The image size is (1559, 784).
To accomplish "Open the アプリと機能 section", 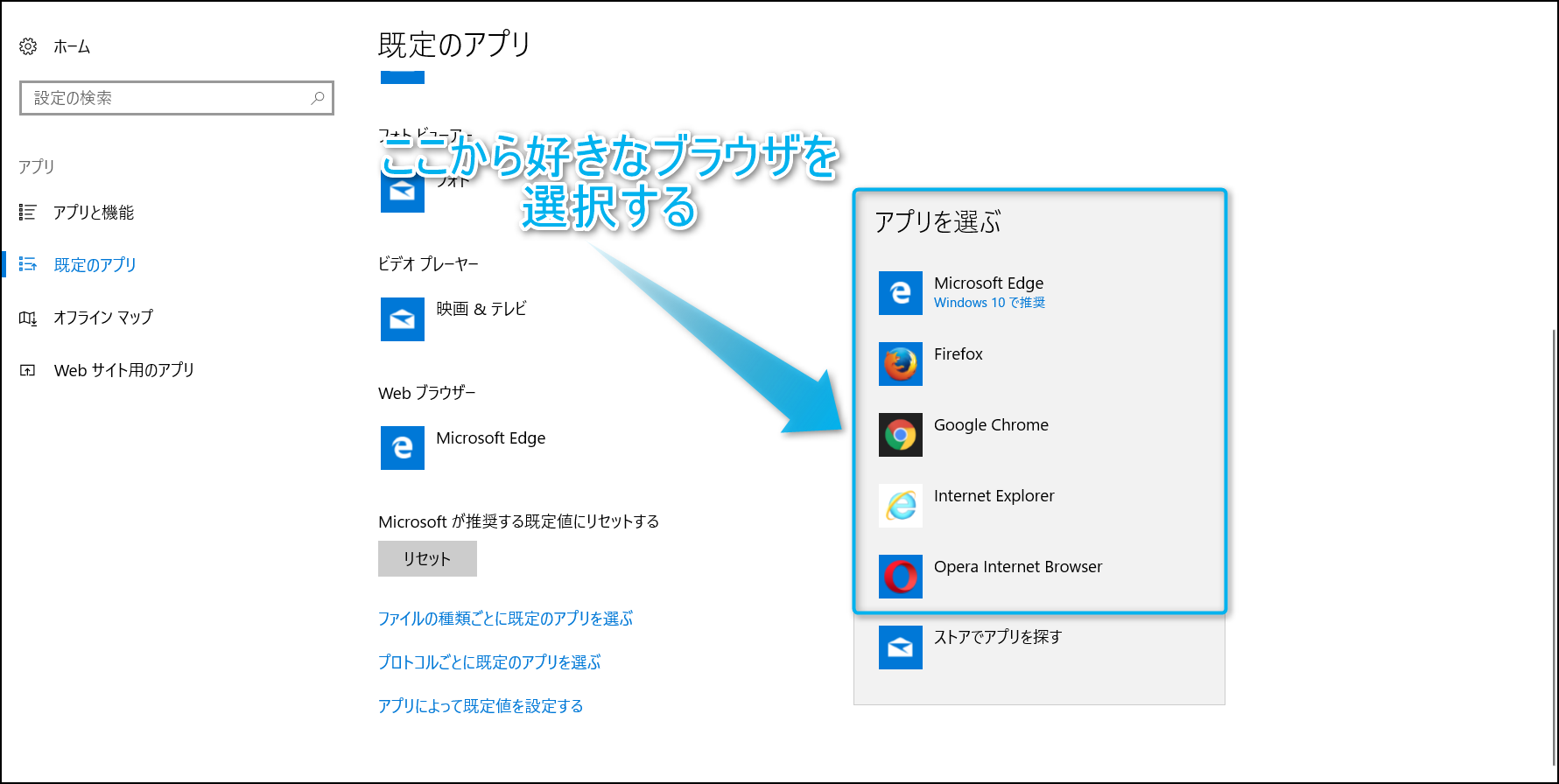I will [93, 213].
